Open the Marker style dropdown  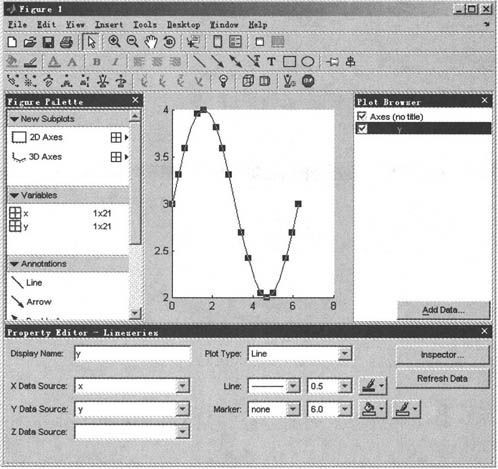[293, 409]
